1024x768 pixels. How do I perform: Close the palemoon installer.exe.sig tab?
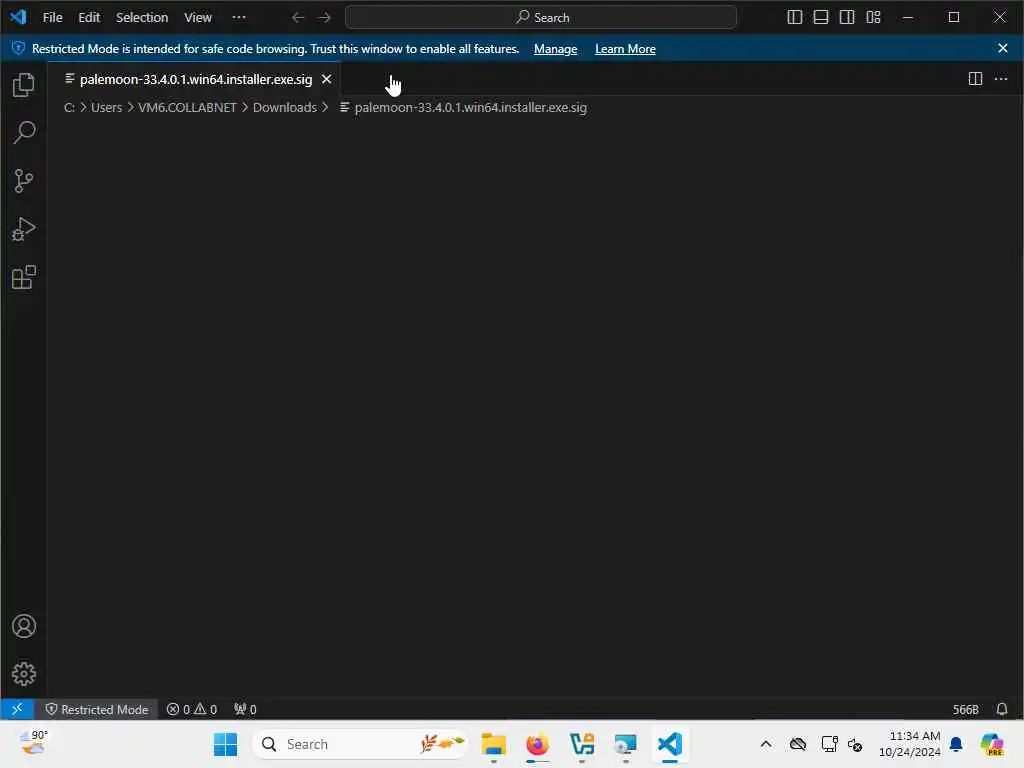(x=327, y=79)
